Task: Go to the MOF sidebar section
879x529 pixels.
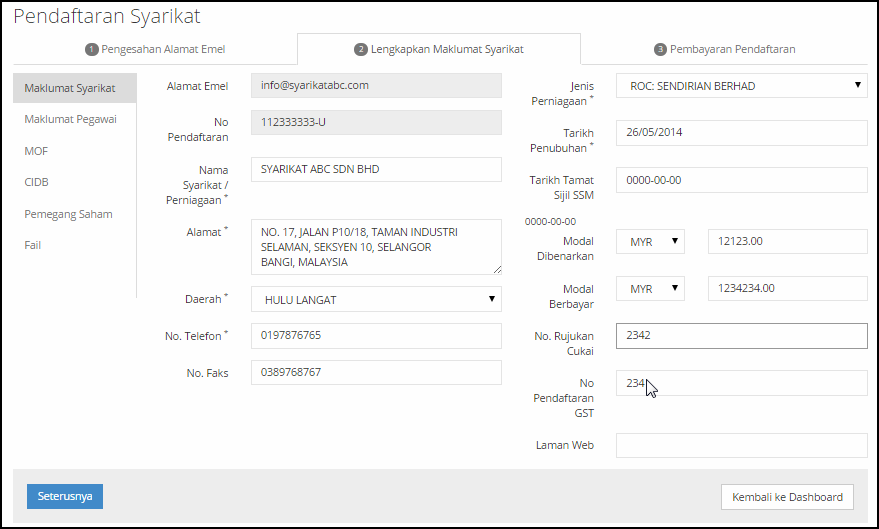Action: pyautogui.click(x=36, y=151)
